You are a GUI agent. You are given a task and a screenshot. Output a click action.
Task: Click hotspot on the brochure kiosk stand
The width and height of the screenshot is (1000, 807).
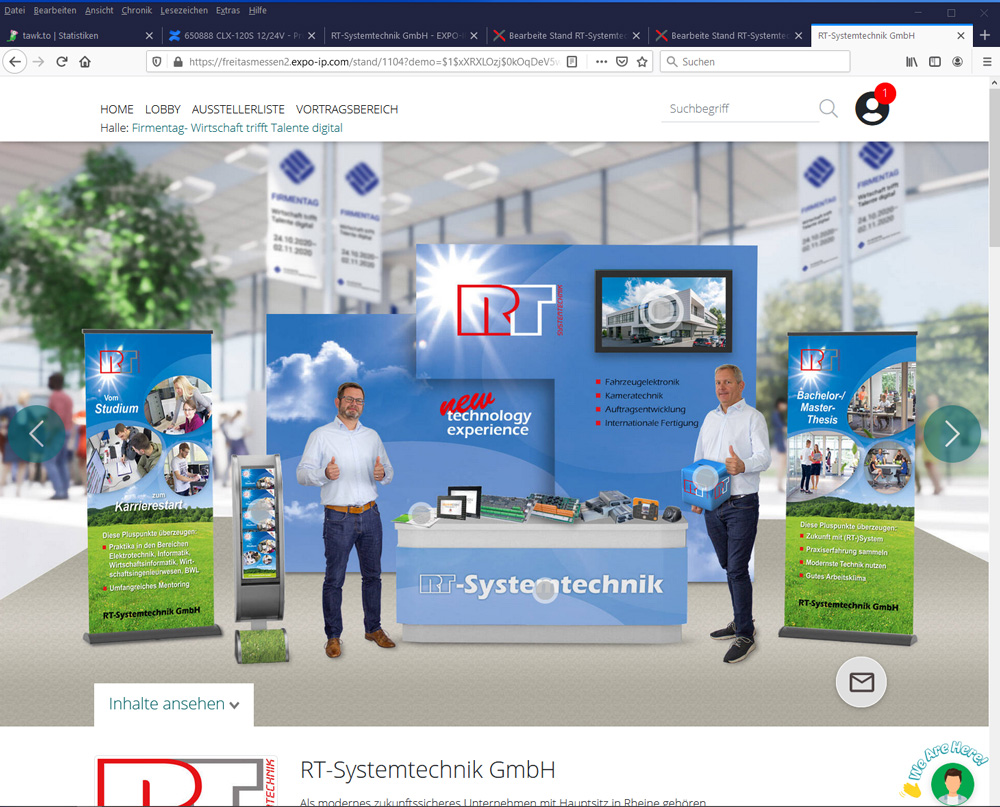point(260,511)
